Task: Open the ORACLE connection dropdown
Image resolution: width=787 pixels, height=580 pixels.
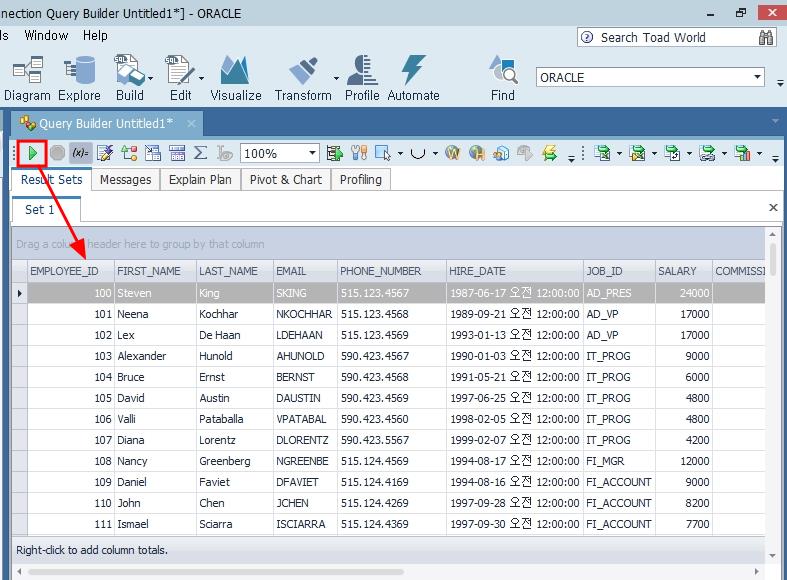Action: click(757, 77)
